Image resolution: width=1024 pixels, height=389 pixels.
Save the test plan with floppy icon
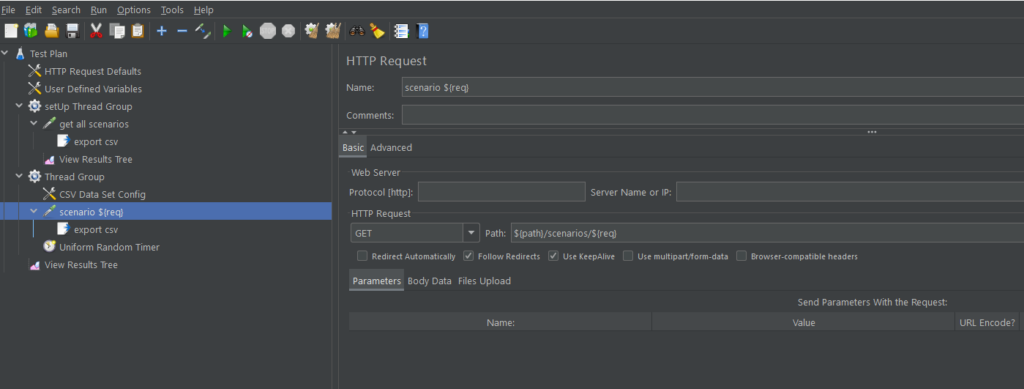point(72,31)
